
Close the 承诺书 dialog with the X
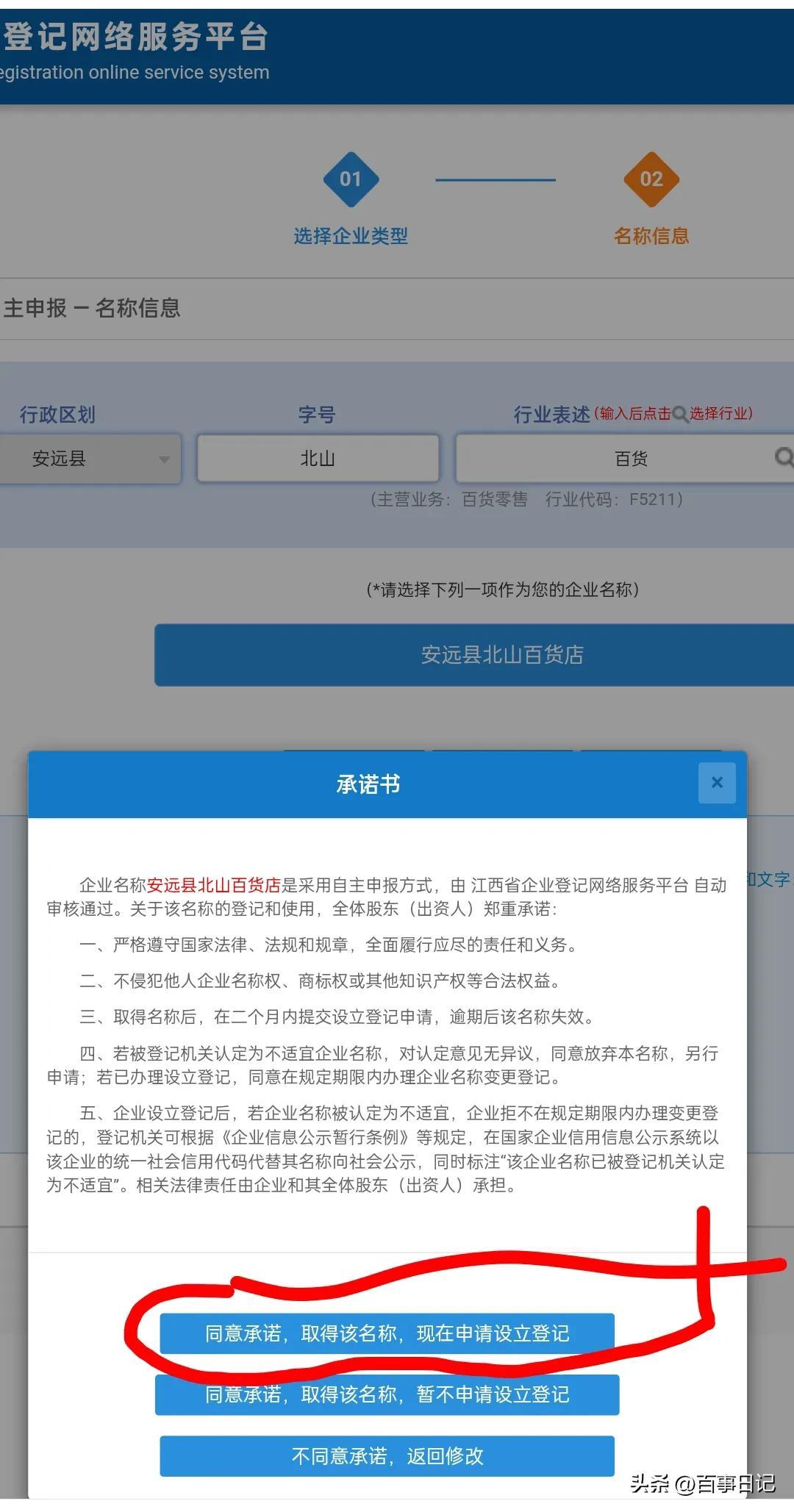[x=717, y=783]
